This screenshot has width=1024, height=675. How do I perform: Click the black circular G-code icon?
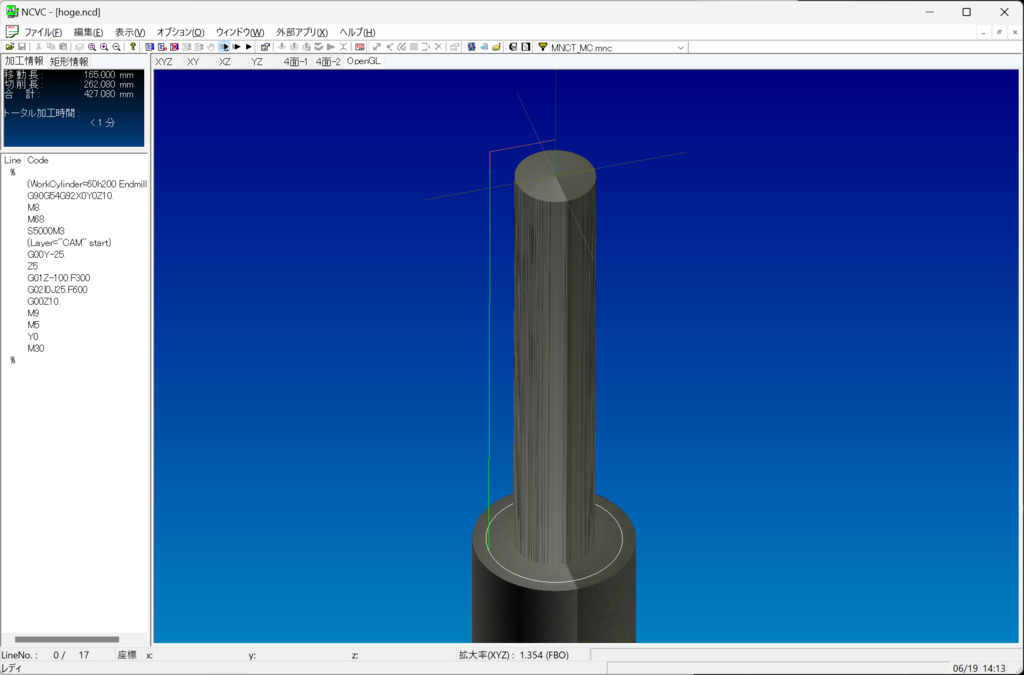click(x=513, y=47)
